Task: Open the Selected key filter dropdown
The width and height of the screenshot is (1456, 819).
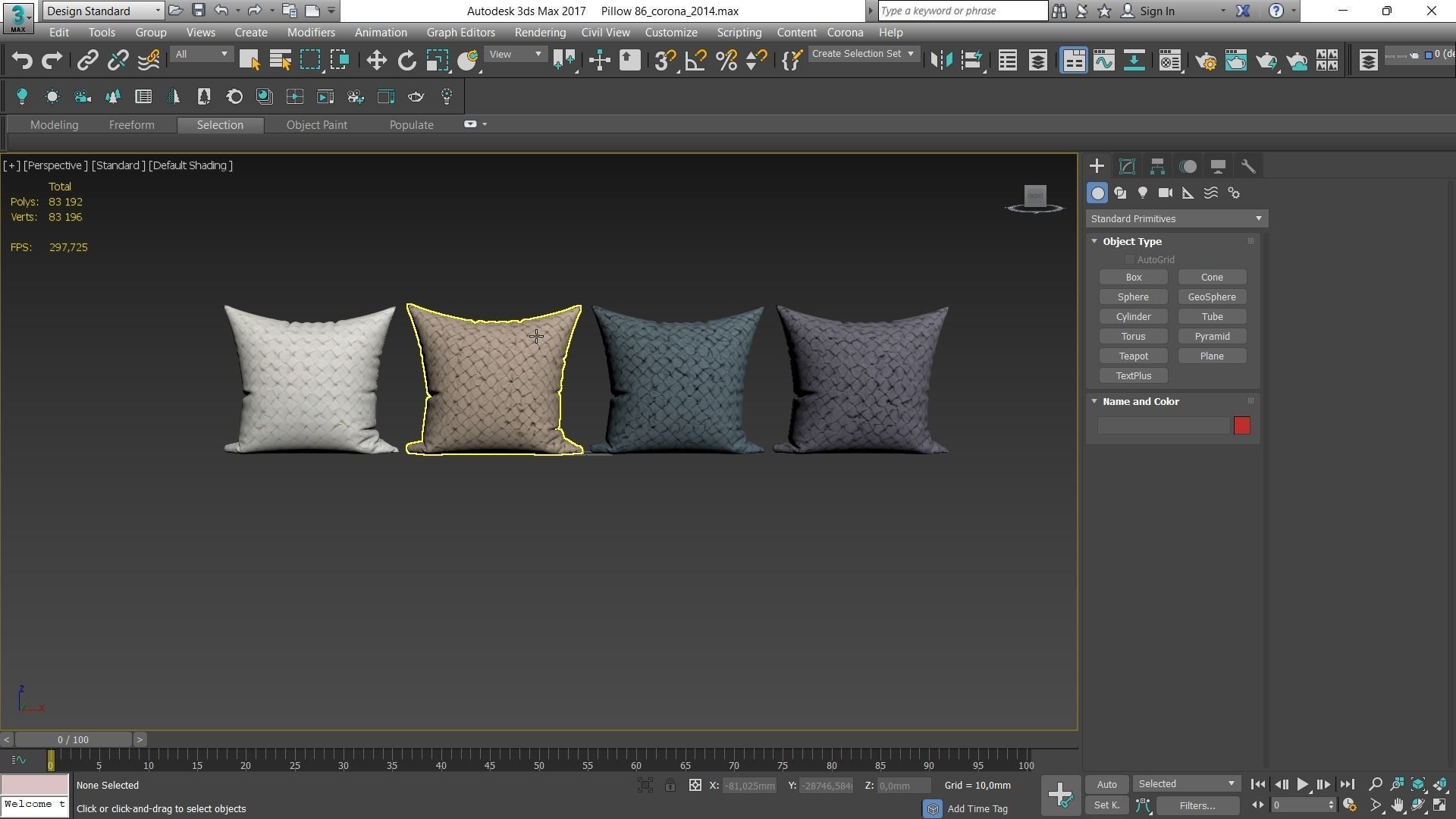Action: (x=1187, y=784)
